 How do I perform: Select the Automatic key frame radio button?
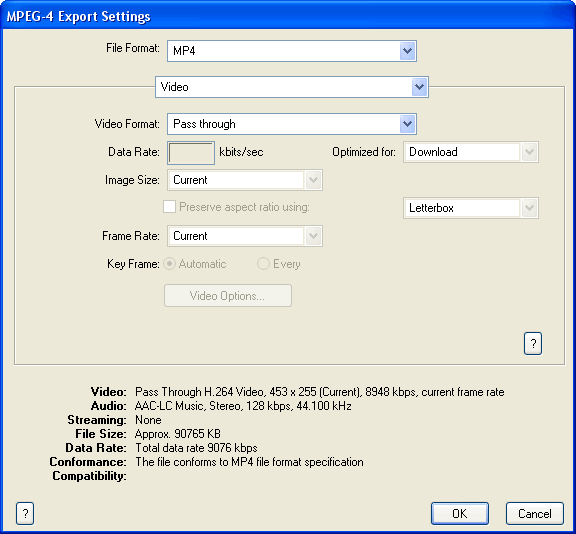pyautogui.click(x=169, y=264)
